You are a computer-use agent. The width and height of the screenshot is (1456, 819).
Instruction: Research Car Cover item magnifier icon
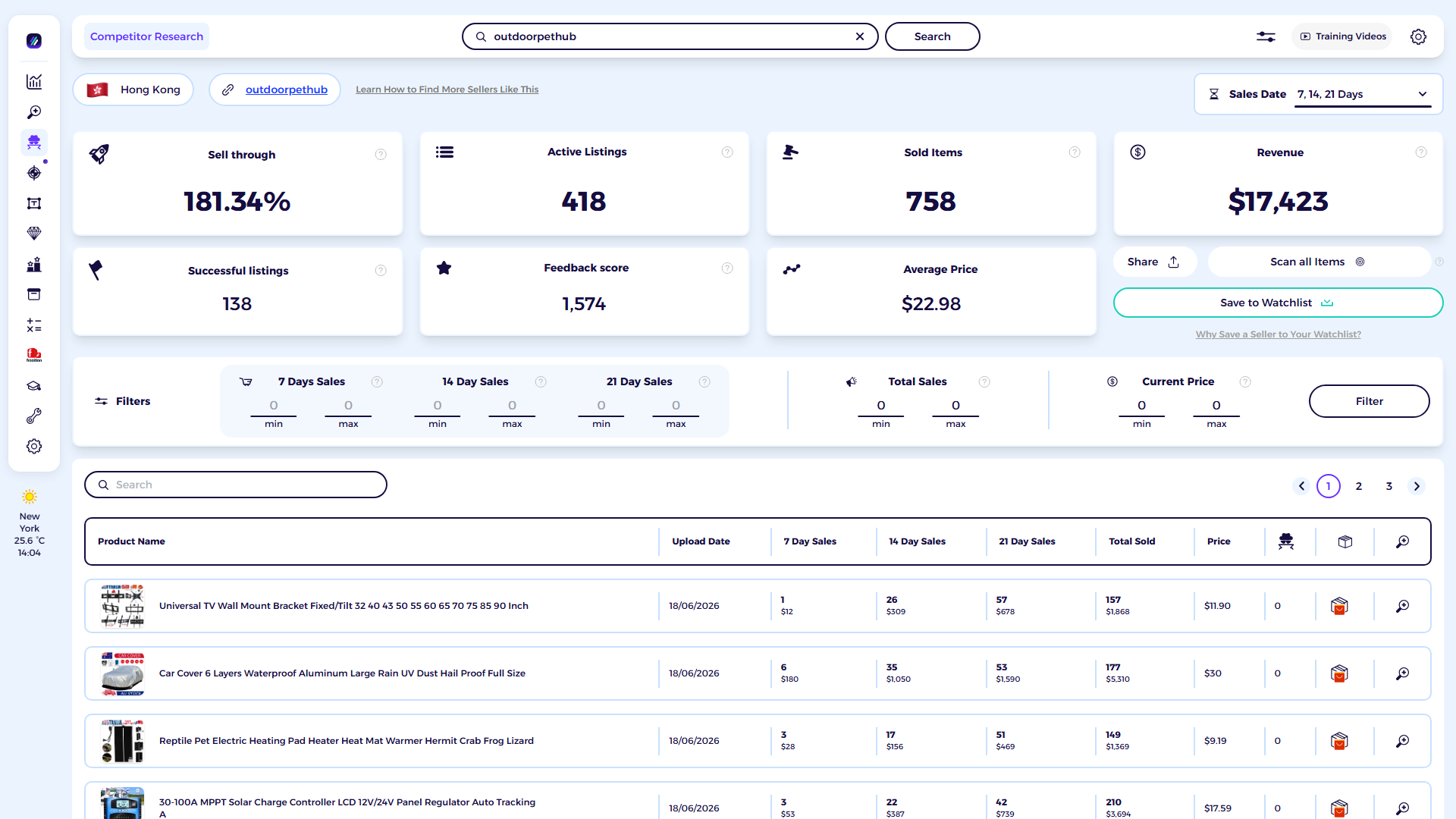(x=1403, y=673)
